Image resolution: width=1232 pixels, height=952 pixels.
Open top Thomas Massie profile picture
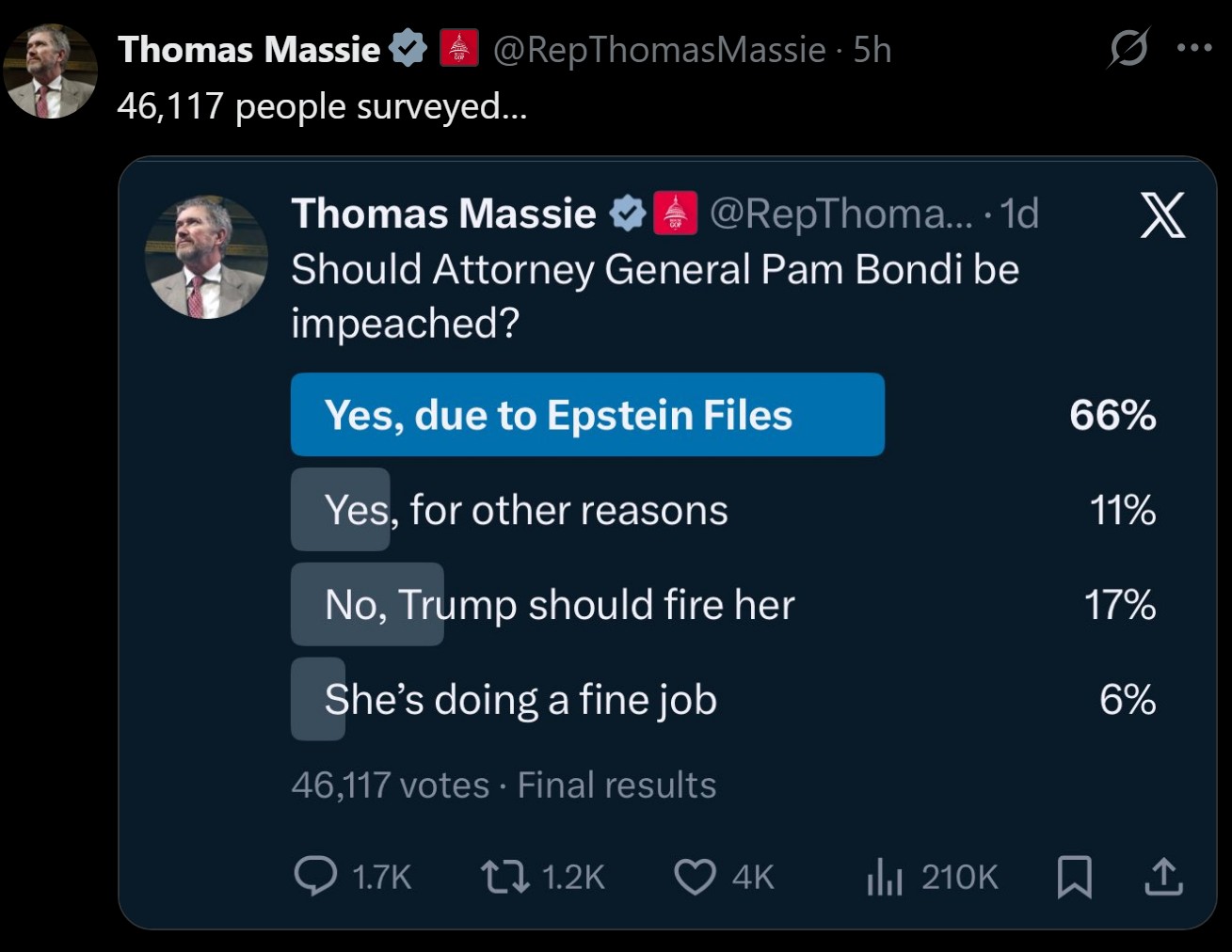(x=50, y=71)
